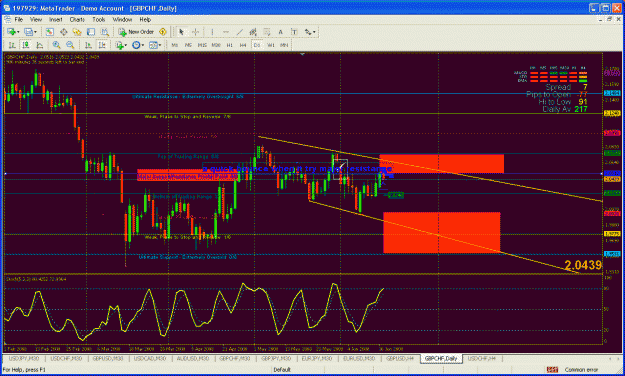Draw a vertical line tool
Screen dimensions: 625x376
tap(212, 32)
